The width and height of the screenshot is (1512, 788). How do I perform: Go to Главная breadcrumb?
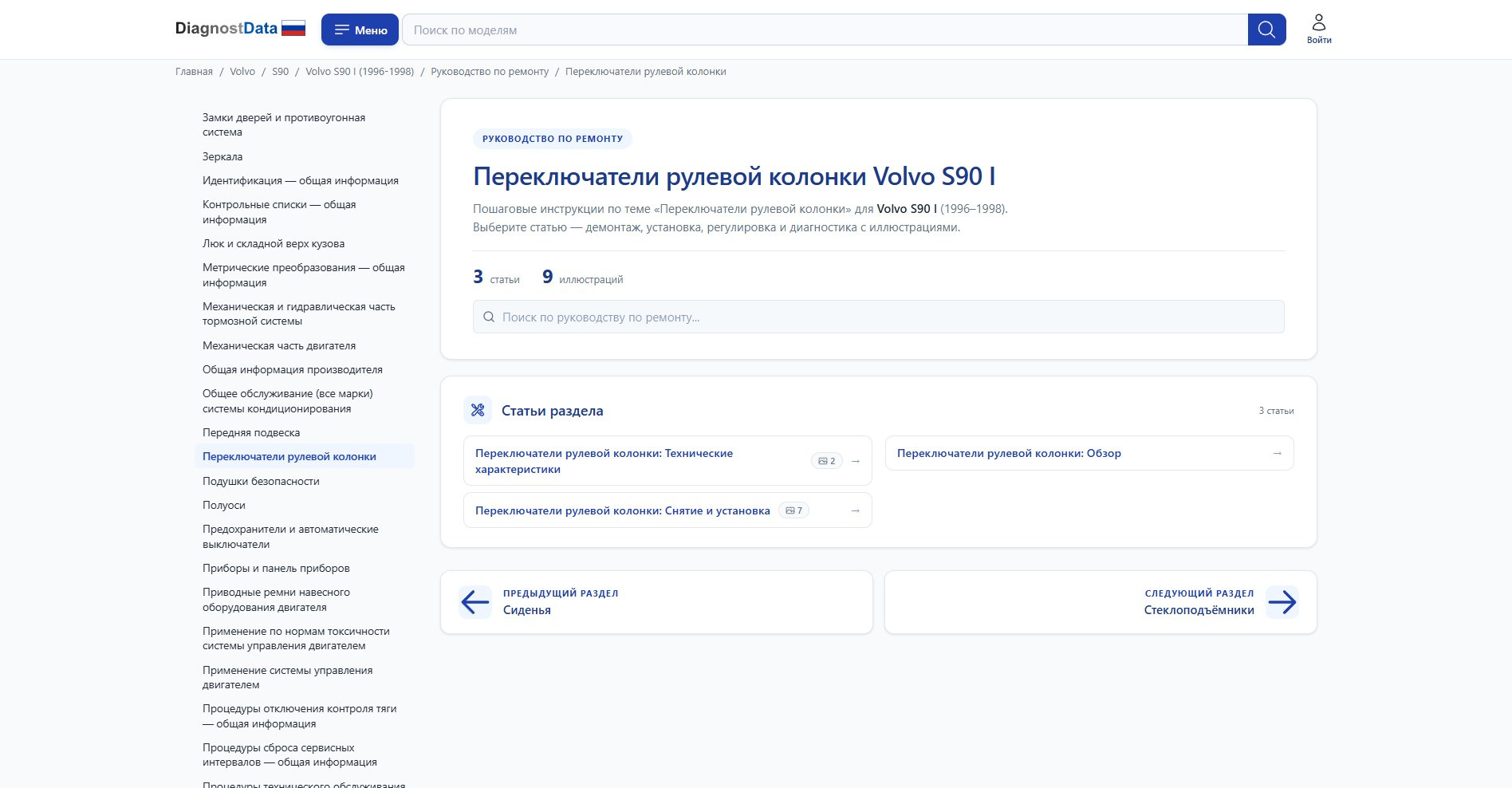(194, 72)
